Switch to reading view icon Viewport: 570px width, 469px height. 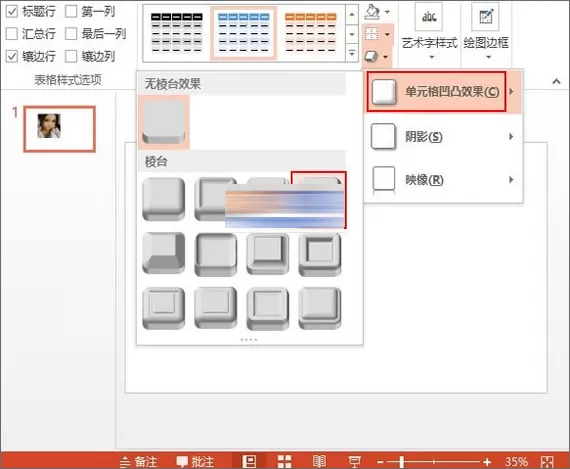coord(319,461)
